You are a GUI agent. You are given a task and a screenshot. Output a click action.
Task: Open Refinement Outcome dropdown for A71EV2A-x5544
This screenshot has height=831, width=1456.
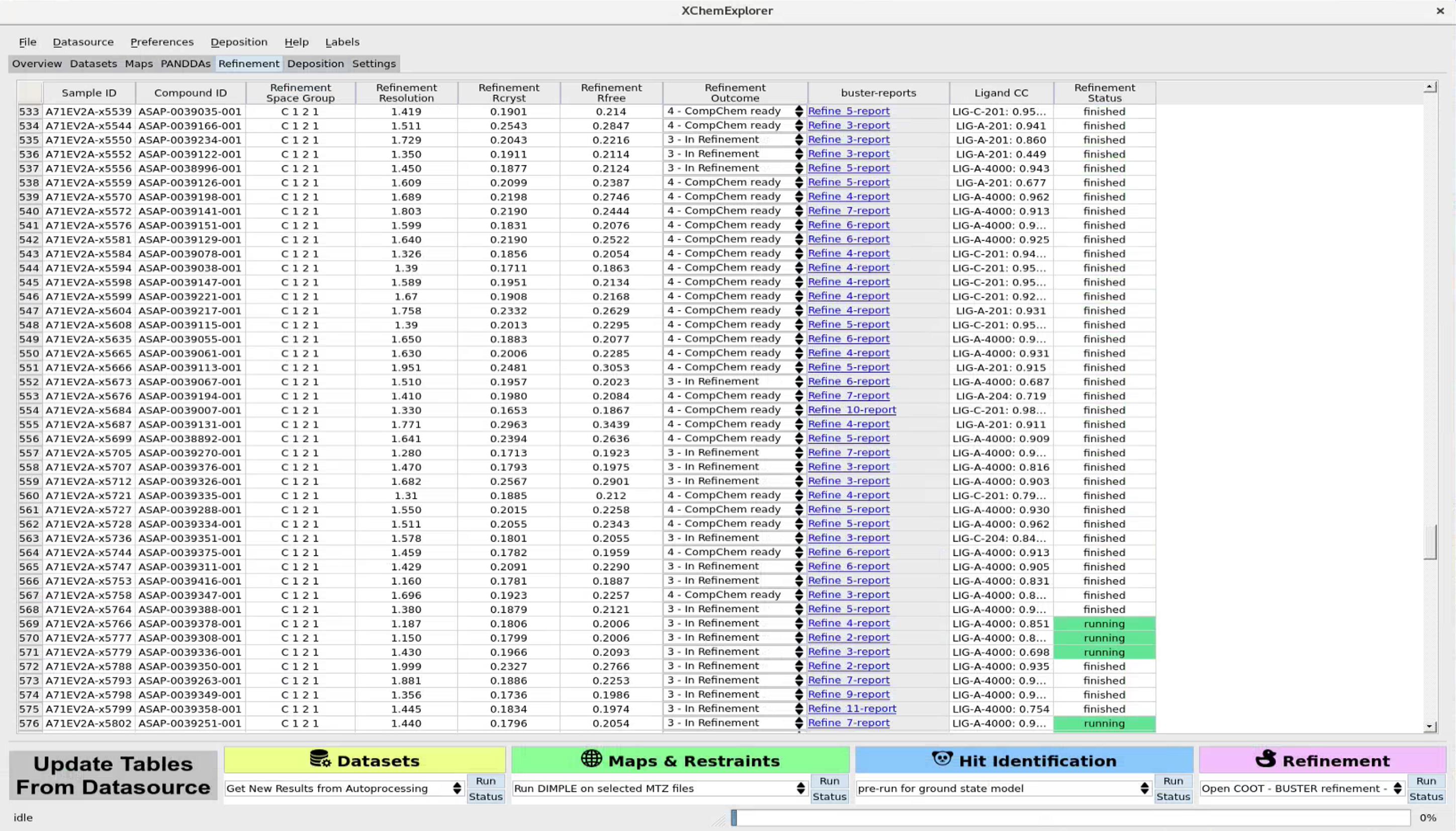point(735,125)
